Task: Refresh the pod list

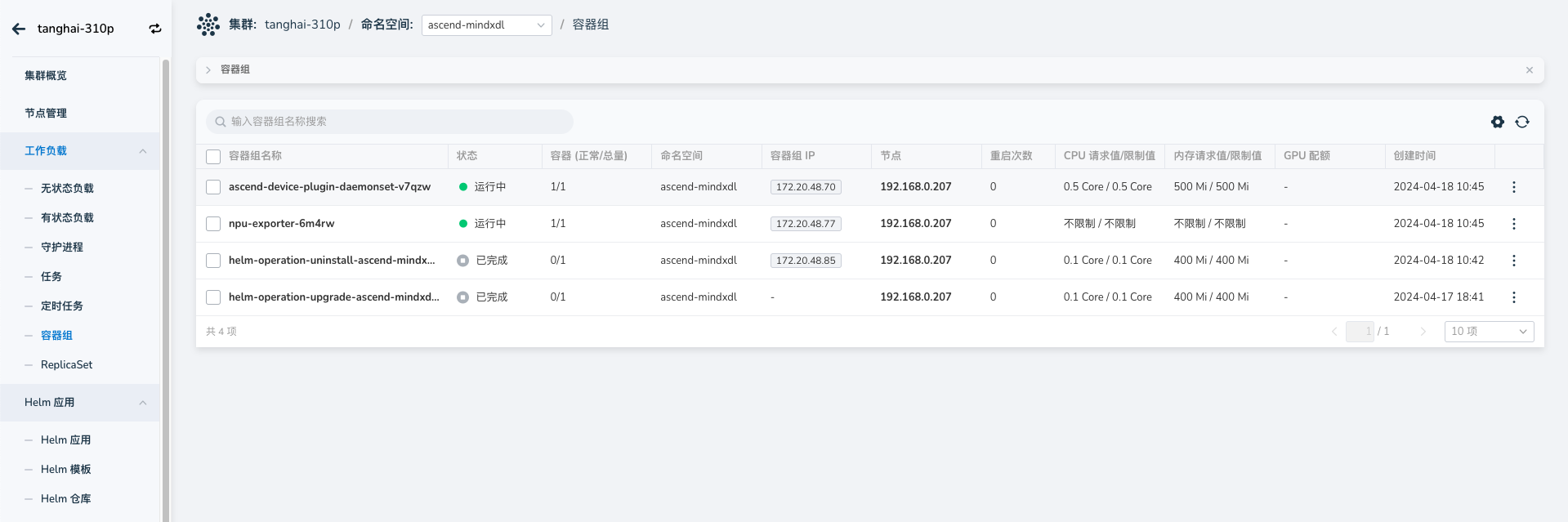Action: click(1521, 122)
